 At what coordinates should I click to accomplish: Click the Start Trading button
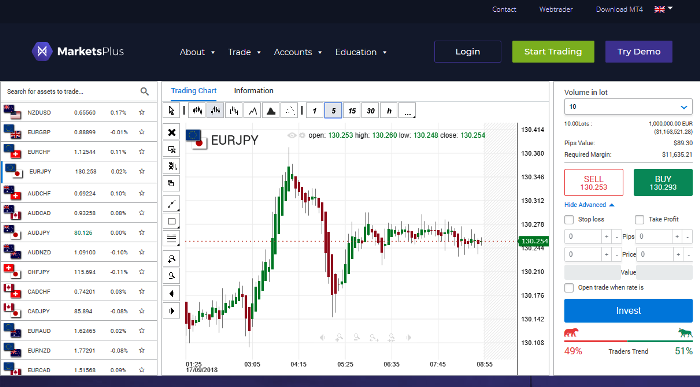coord(553,52)
